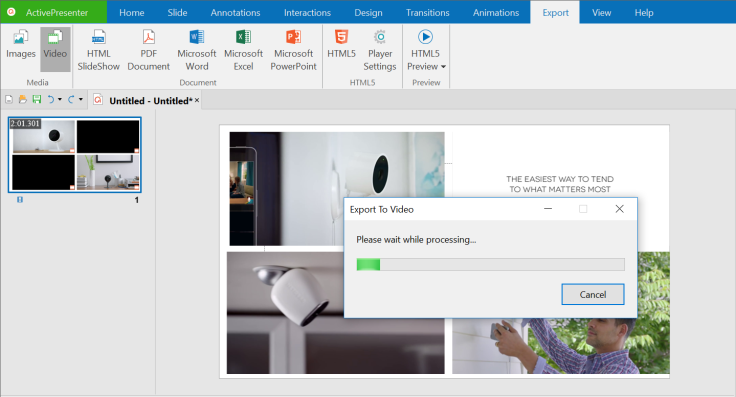Export slides as Images
736x397 pixels.
pyautogui.click(x=21, y=45)
